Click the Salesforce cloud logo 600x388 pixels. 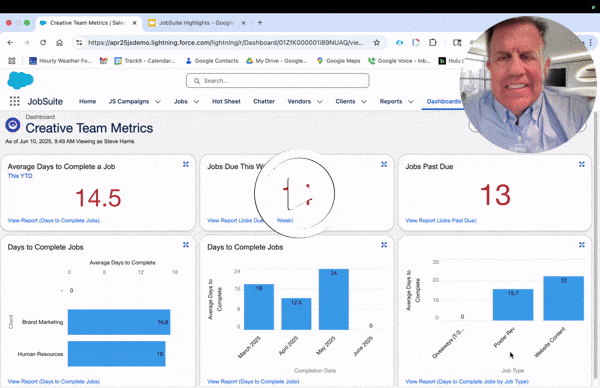[x=20, y=80]
